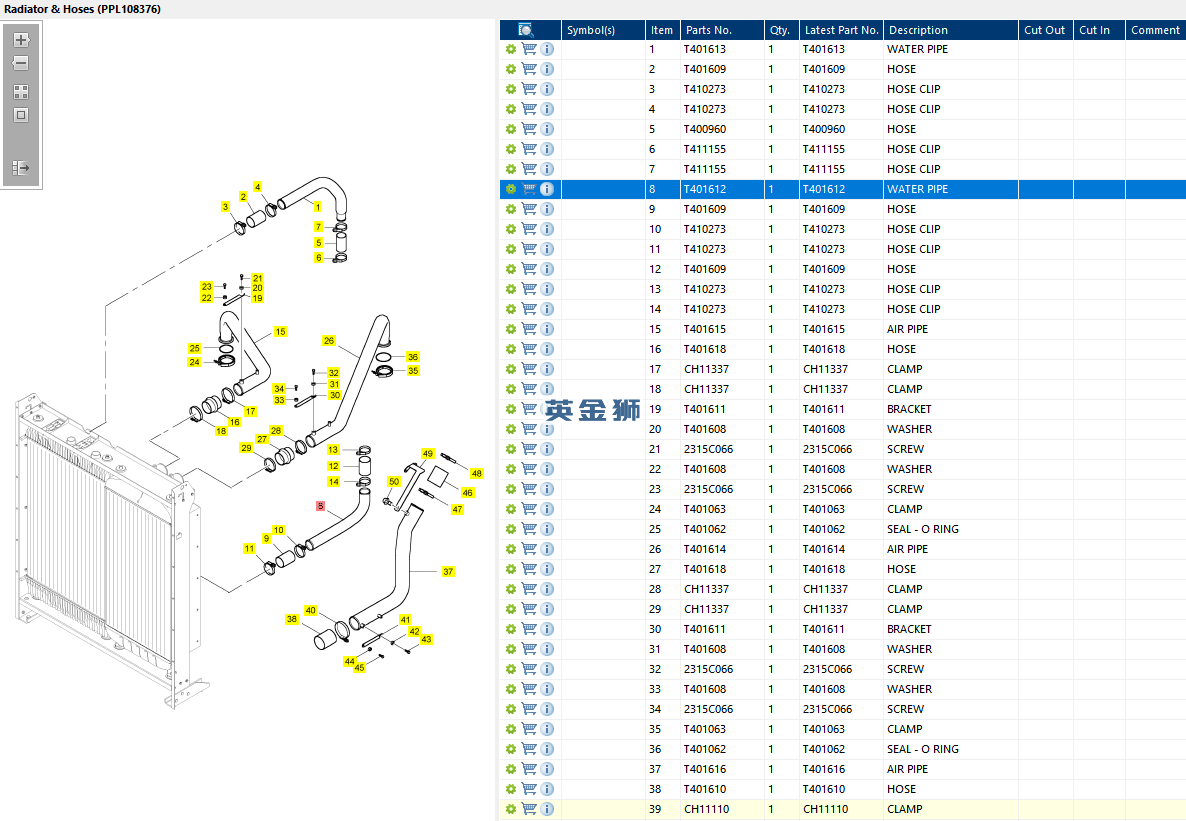Select SCREW description in row 34
1186x821 pixels.
905,709
